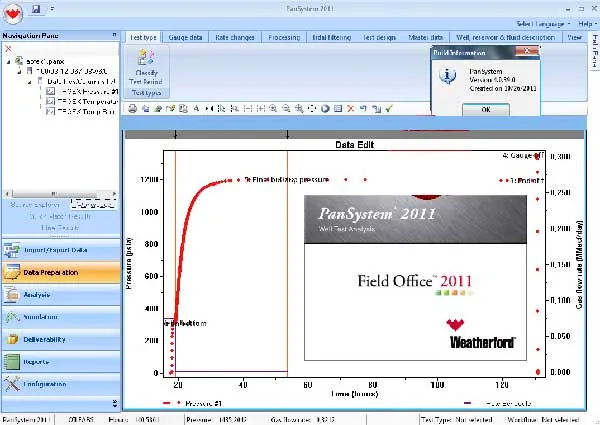The width and height of the screenshot is (600, 425).
Task: Switch to the Tidal filtering tab
Action: tap(331, 37)
